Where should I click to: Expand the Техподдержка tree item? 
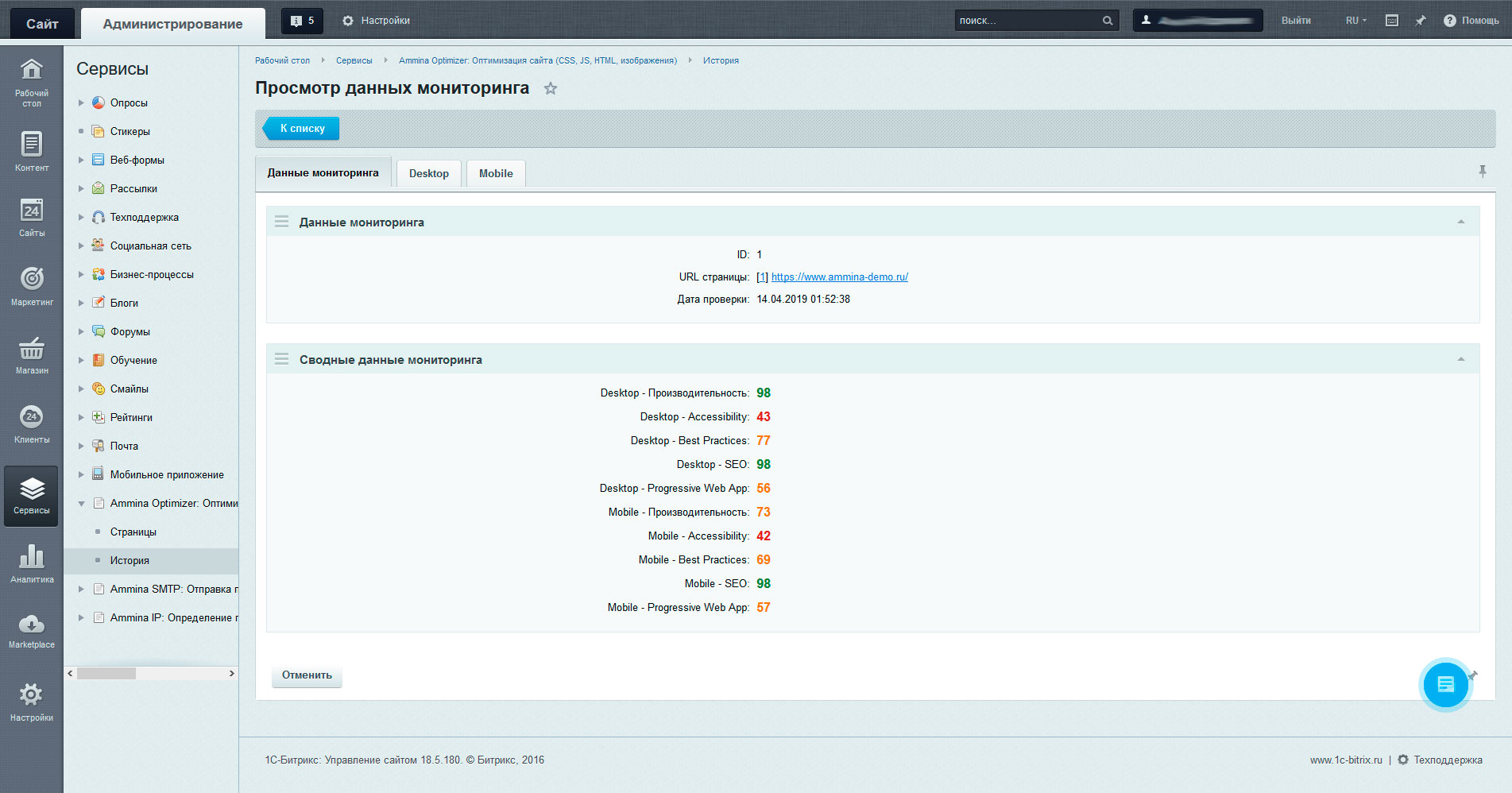point(81,218)
